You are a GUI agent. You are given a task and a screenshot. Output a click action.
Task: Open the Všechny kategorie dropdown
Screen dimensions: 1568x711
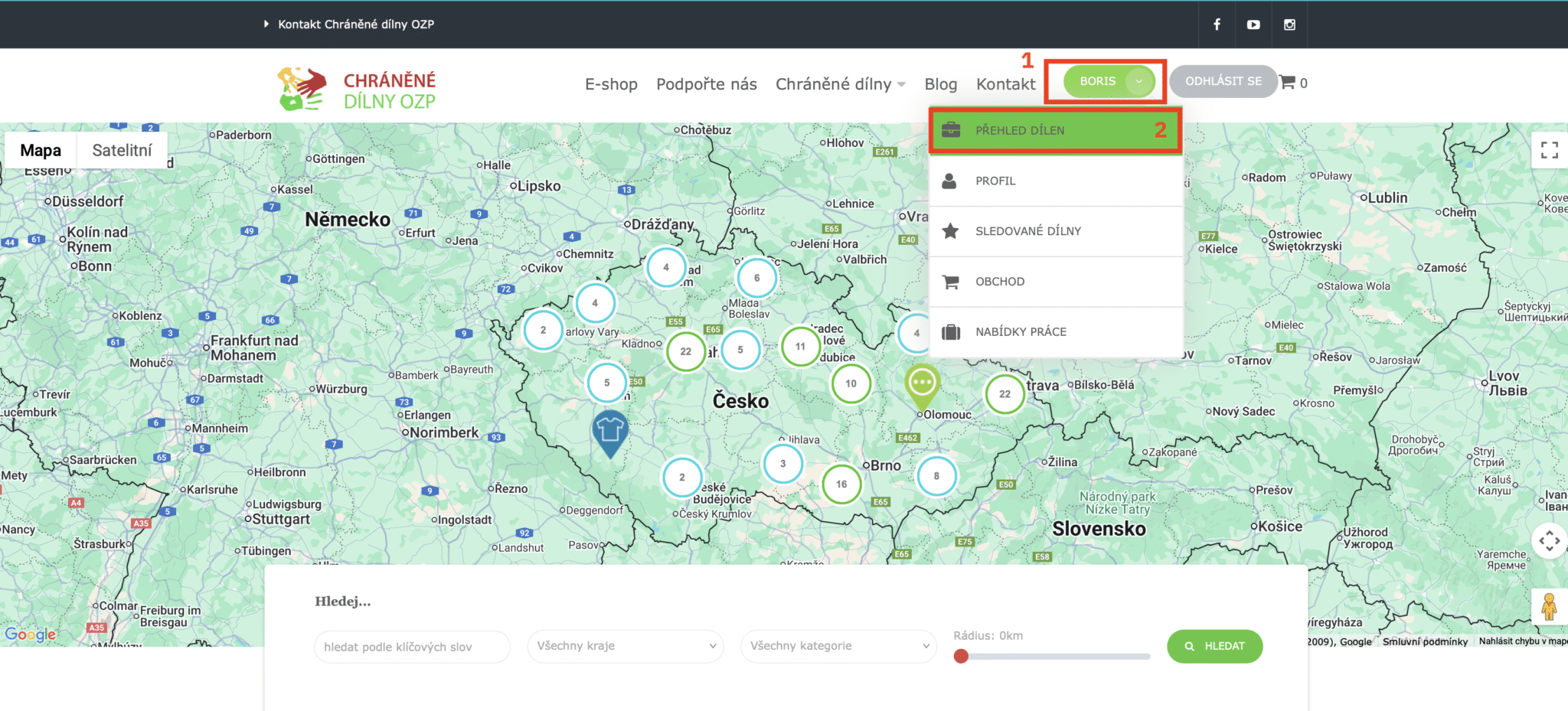(838, 646)
